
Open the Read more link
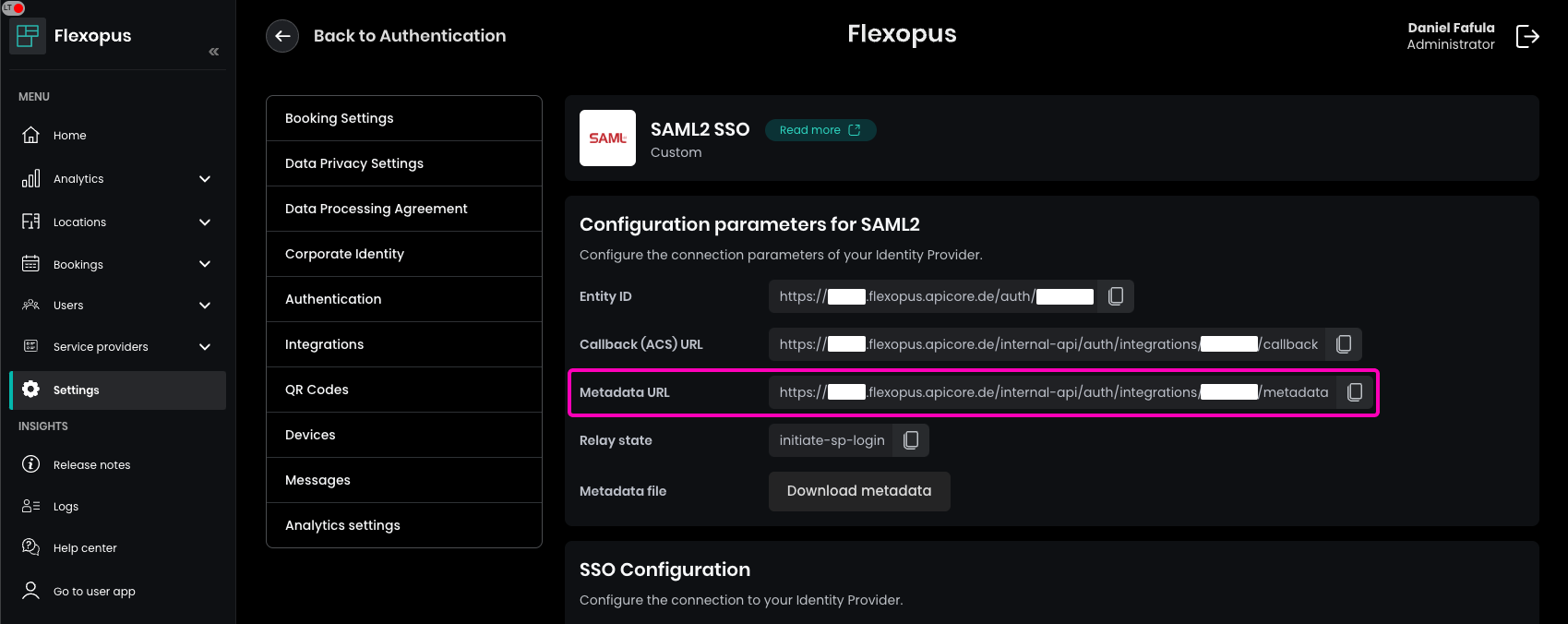point(820,130)
